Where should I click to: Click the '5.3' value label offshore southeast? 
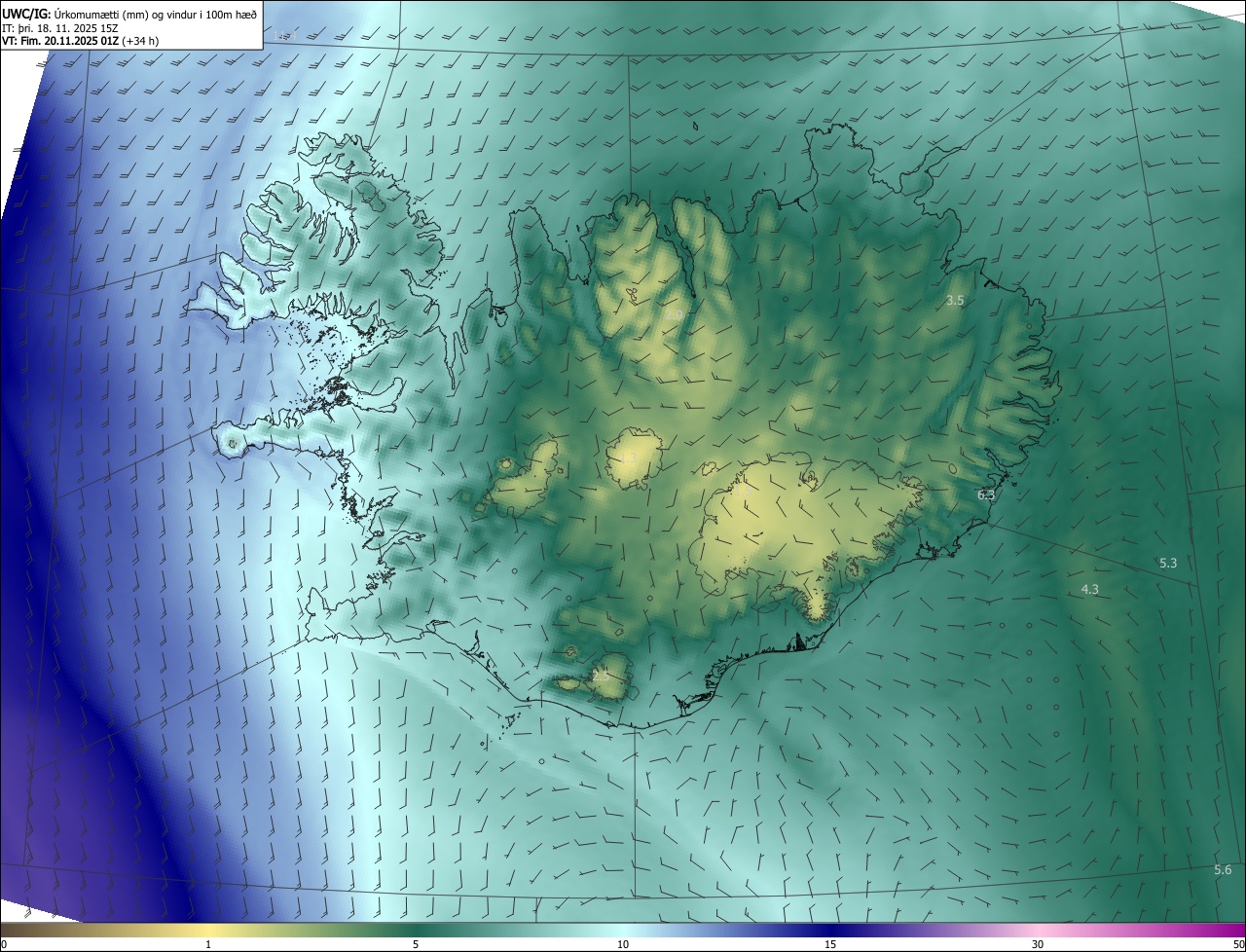(1168, 563)
